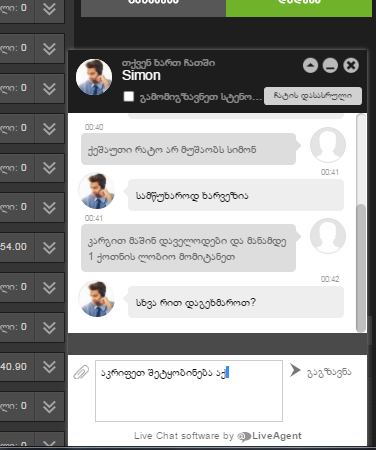Click the paperclip attach file icon
376x450 pixels.
[x=81, y=372]
